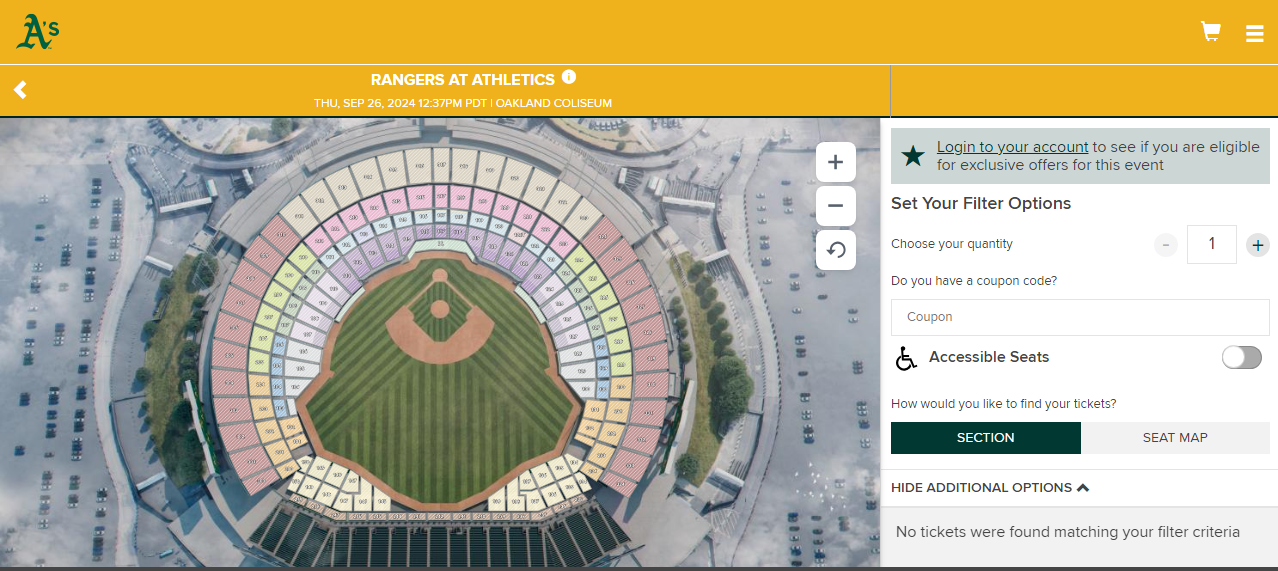Click the wheelchair accessibility icon
1278x571 pixels.
click(x=906, y=358)
